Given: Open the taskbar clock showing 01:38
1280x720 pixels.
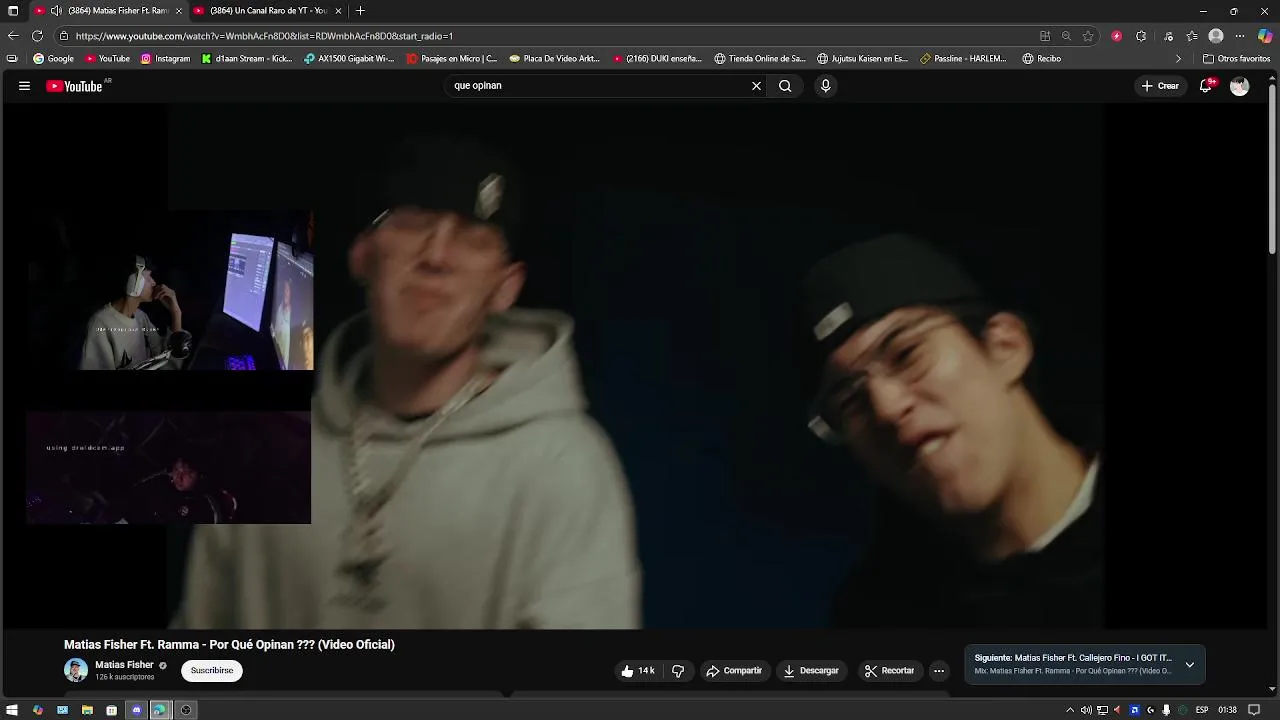Looking at the screenshot, I should tap(1227, 710).
